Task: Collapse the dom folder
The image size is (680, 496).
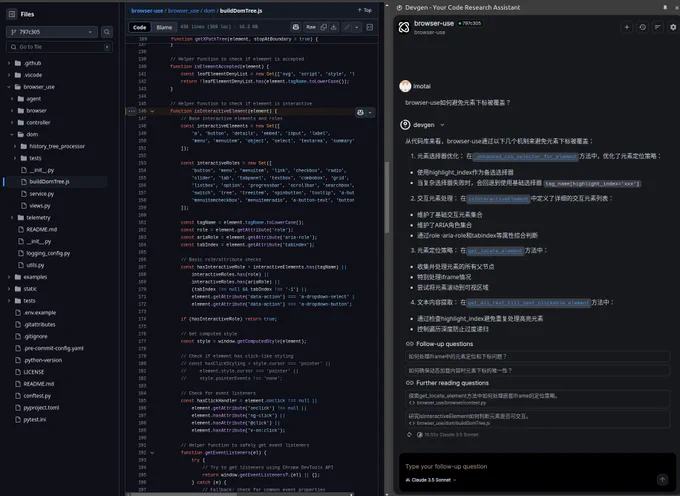Action: [12, 134]
